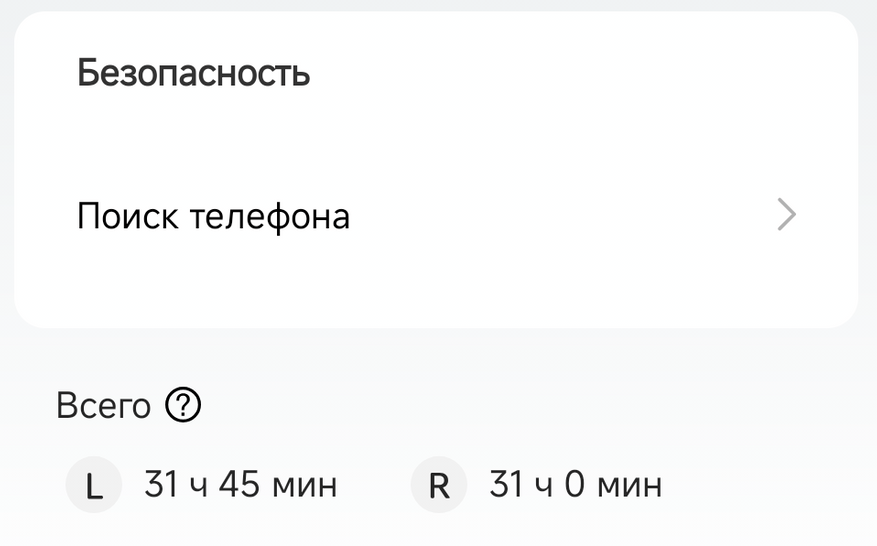Click the word телефона in the list row

coord(269,216)
